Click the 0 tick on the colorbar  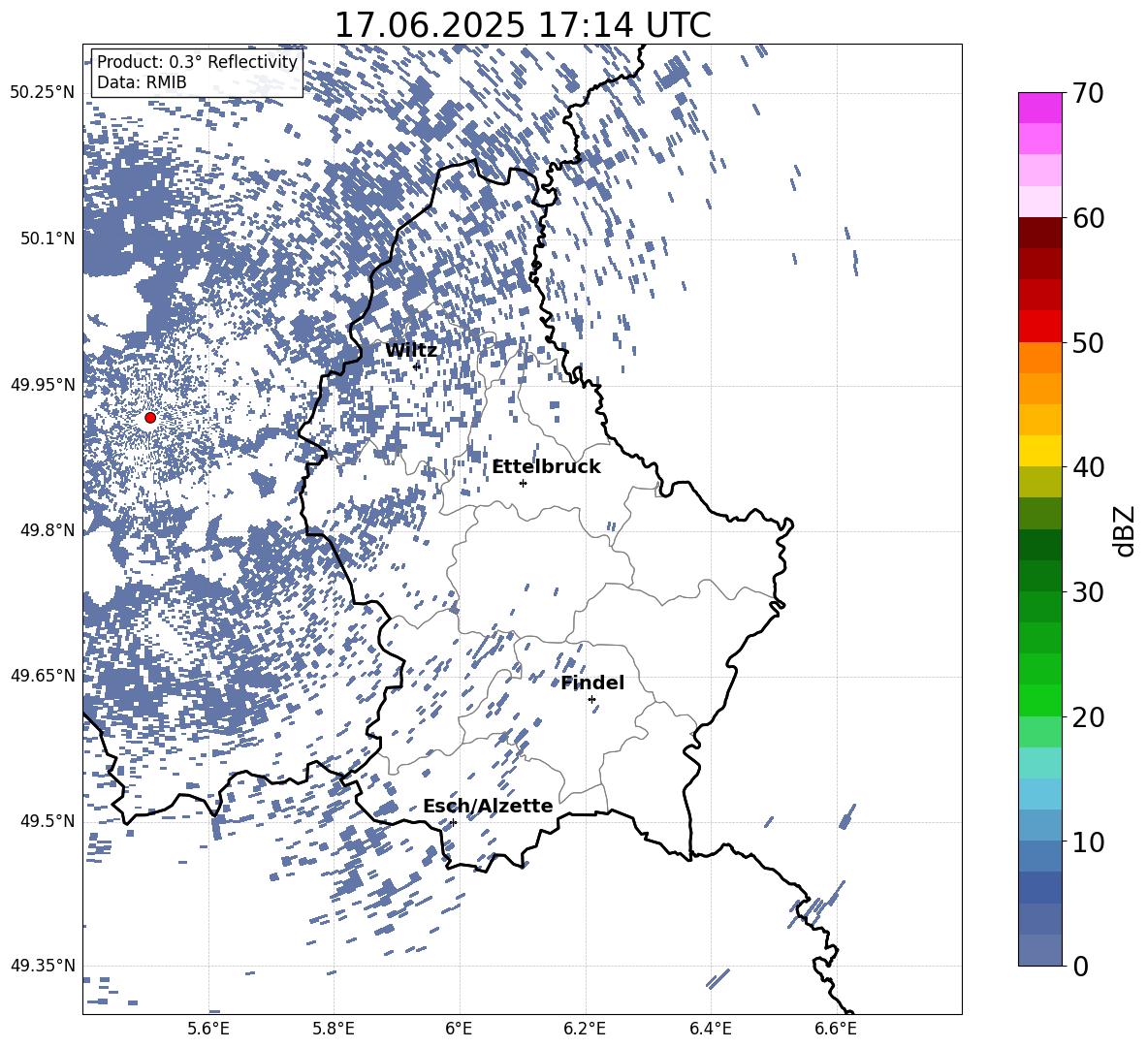[1079, 966]
